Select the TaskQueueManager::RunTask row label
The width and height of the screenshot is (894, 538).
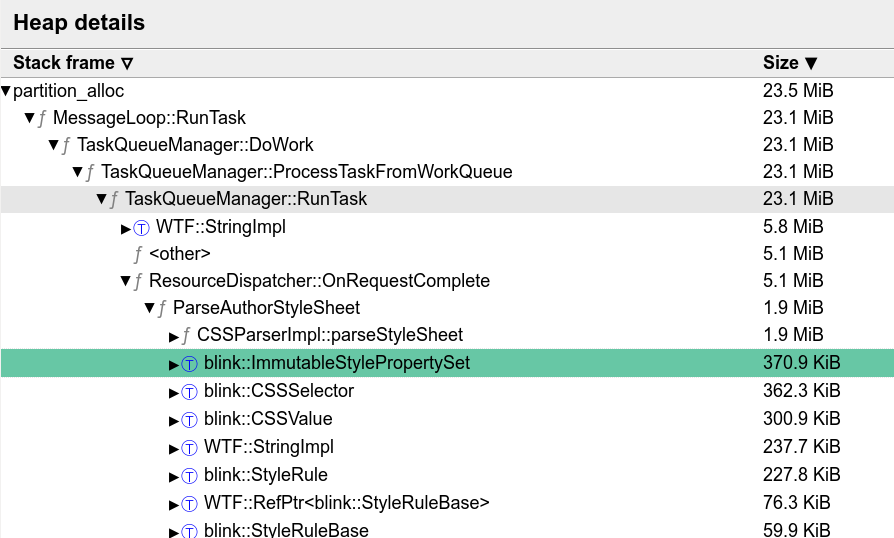point(246,198)
